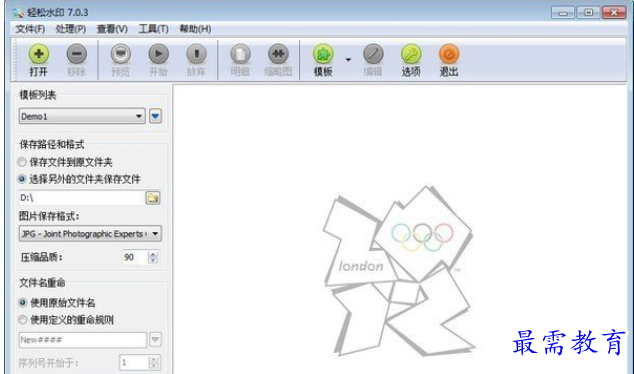Screen dimensions: 634x374
Task: Click the orange 退出 (Exit) icon
Action: click(x=449, y=54)
